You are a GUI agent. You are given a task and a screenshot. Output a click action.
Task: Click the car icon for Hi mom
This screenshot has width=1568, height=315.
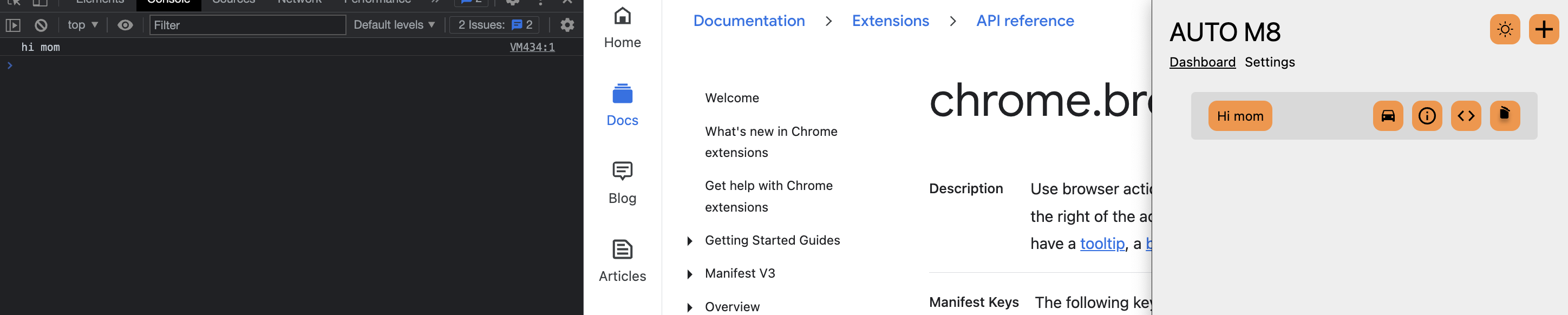tap(1388, 116)
